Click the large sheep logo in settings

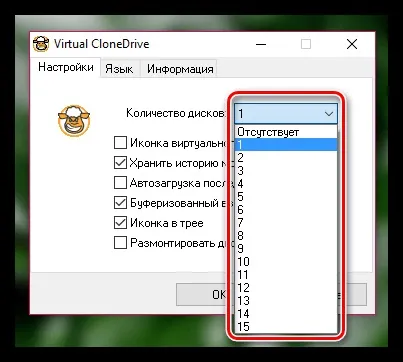point(74,120)
